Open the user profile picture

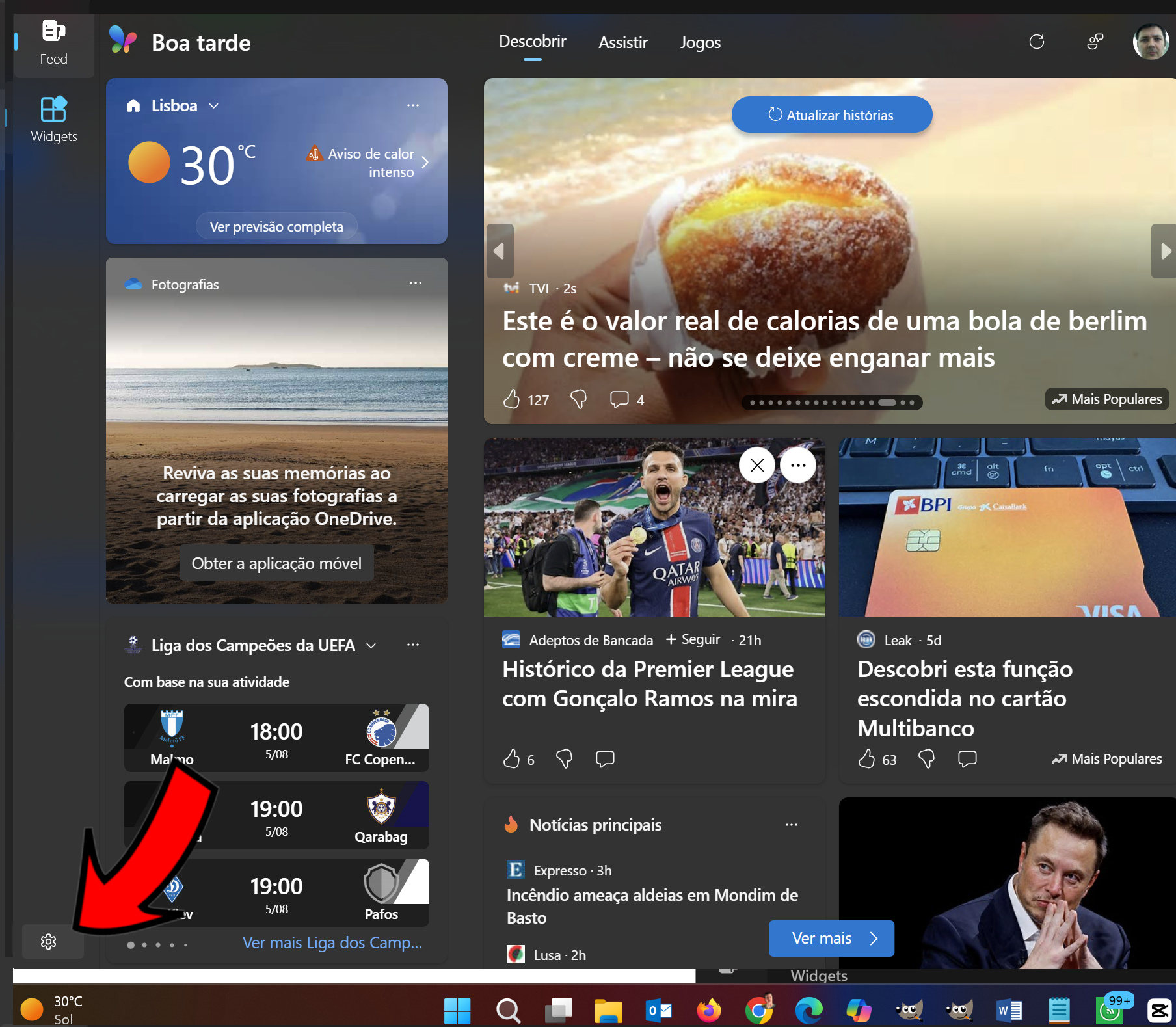[x=1151, y=42]
